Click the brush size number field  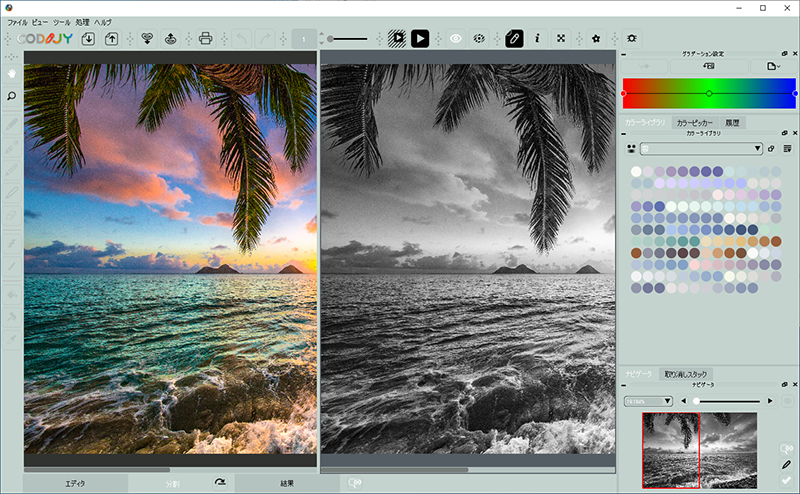304,39
